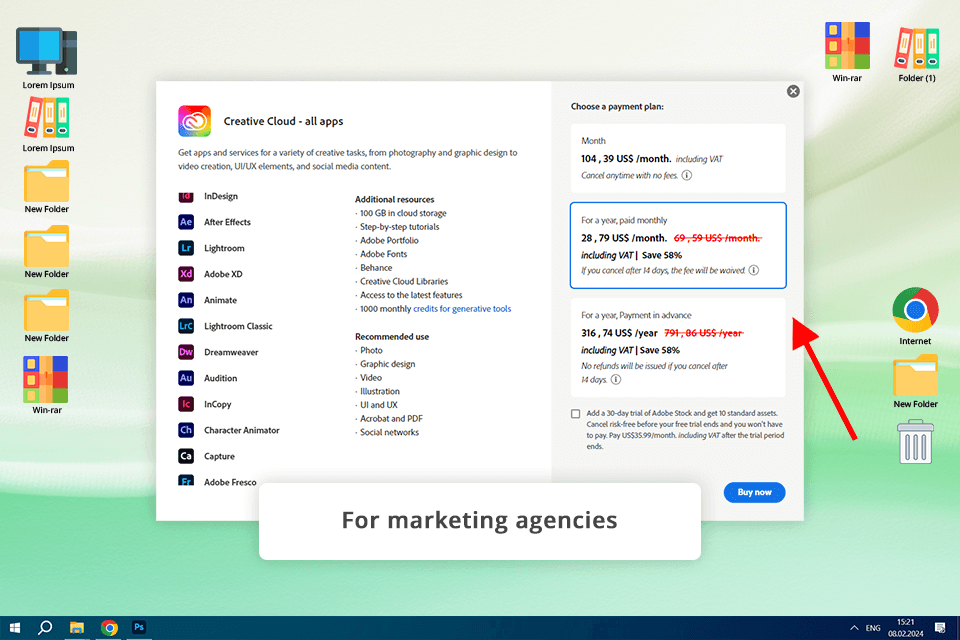Select the Month payment plan
Screen dimensions: 960x640
pyautogui.click(x=678, y=158)
